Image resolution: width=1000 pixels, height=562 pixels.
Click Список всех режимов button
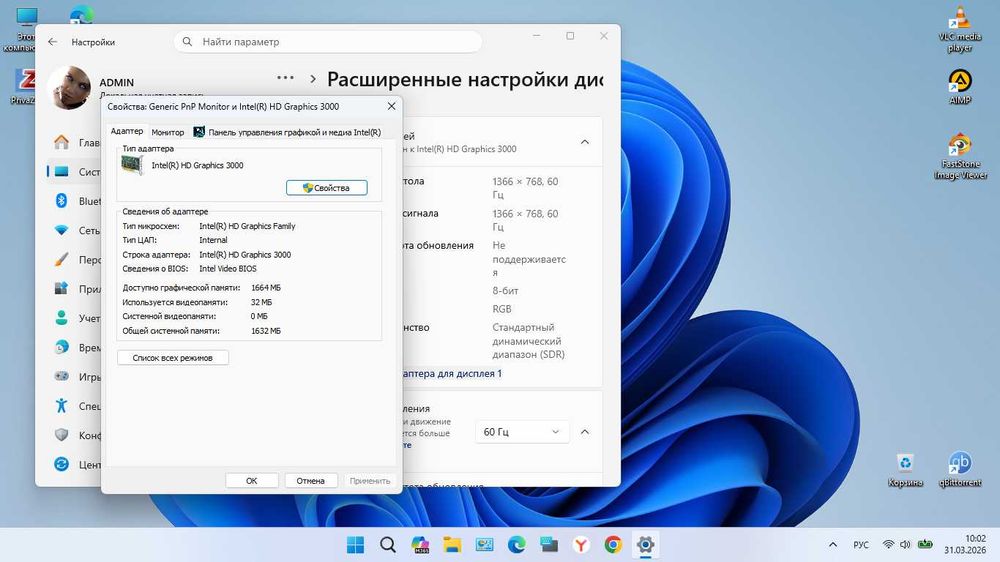coord(173,358)
